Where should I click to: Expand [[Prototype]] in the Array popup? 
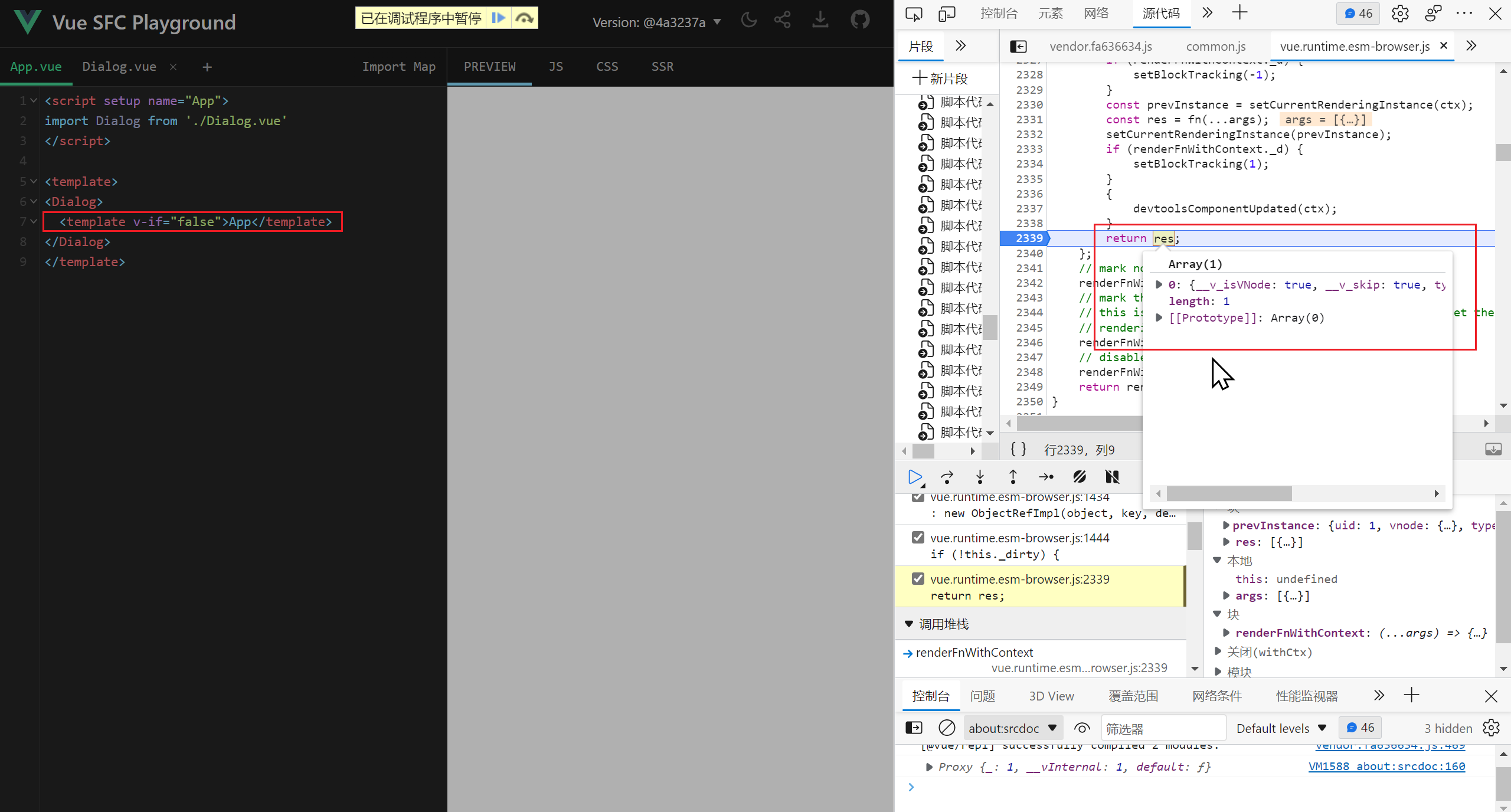coord(1160,317)
